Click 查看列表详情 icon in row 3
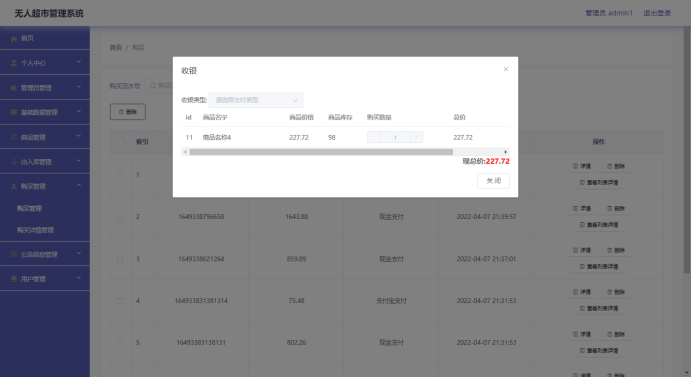The height and width of the screenshot is (377, 692). click(582, 266)
